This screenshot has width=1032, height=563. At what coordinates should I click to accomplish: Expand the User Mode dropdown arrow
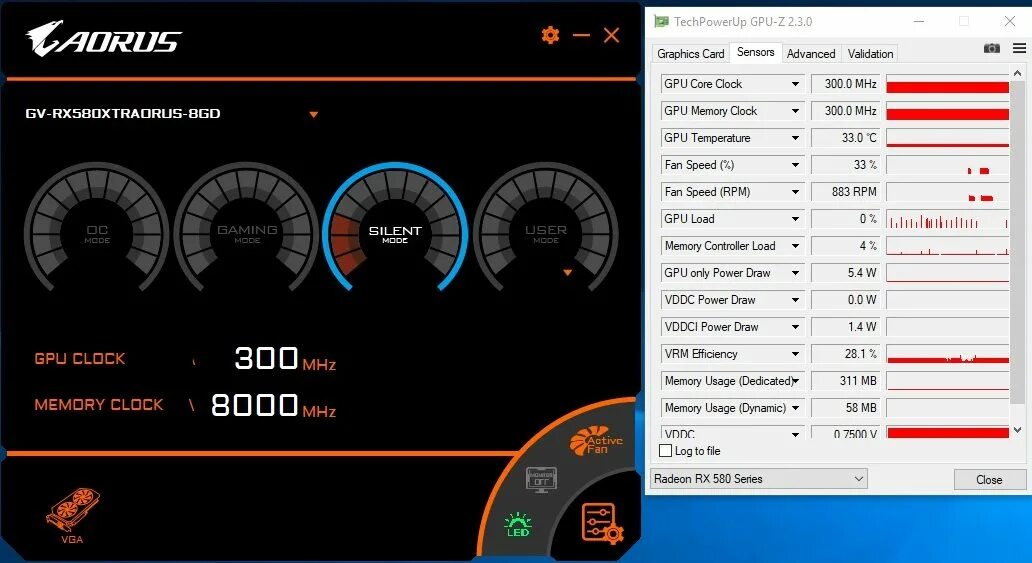tap(567, 273)
